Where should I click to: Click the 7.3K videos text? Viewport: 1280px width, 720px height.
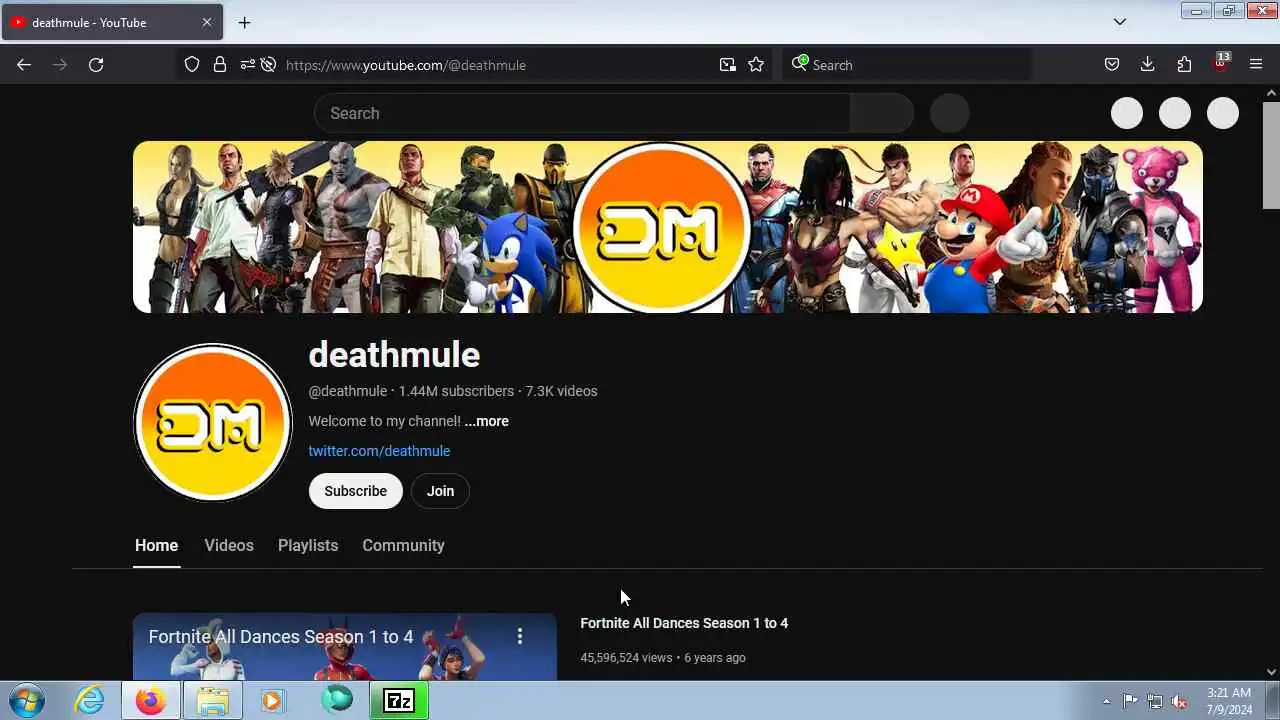pos(562,391)
